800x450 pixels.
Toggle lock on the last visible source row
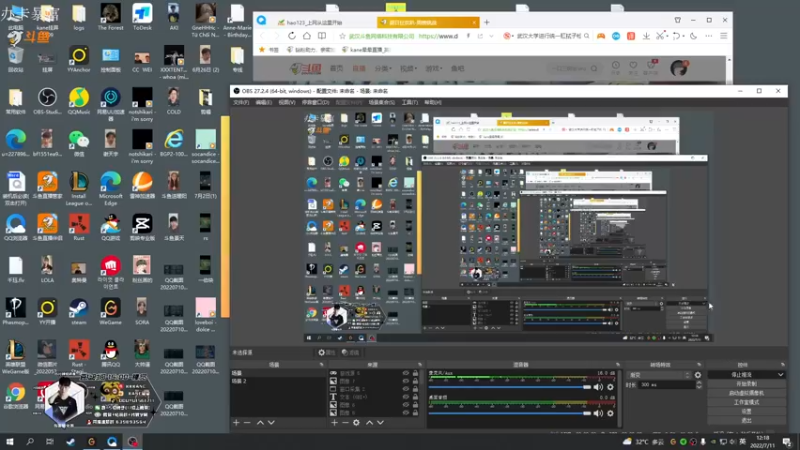tap(415, 412)
